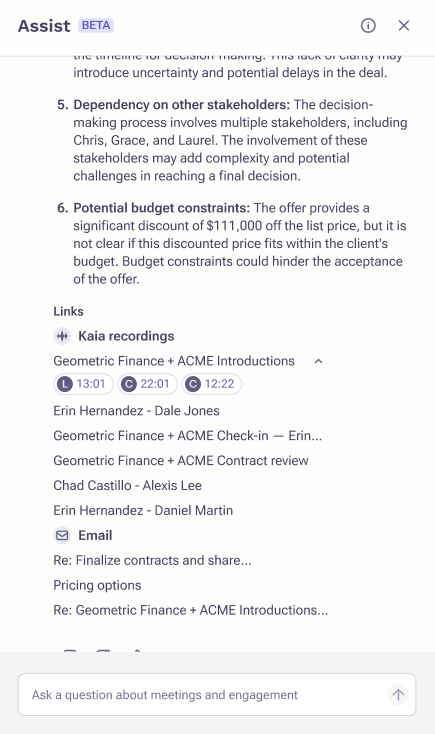Screen dimensions: 435x734
Task: Open the Pricing options email
Action: pyautogui.click(x=97, y=585)
